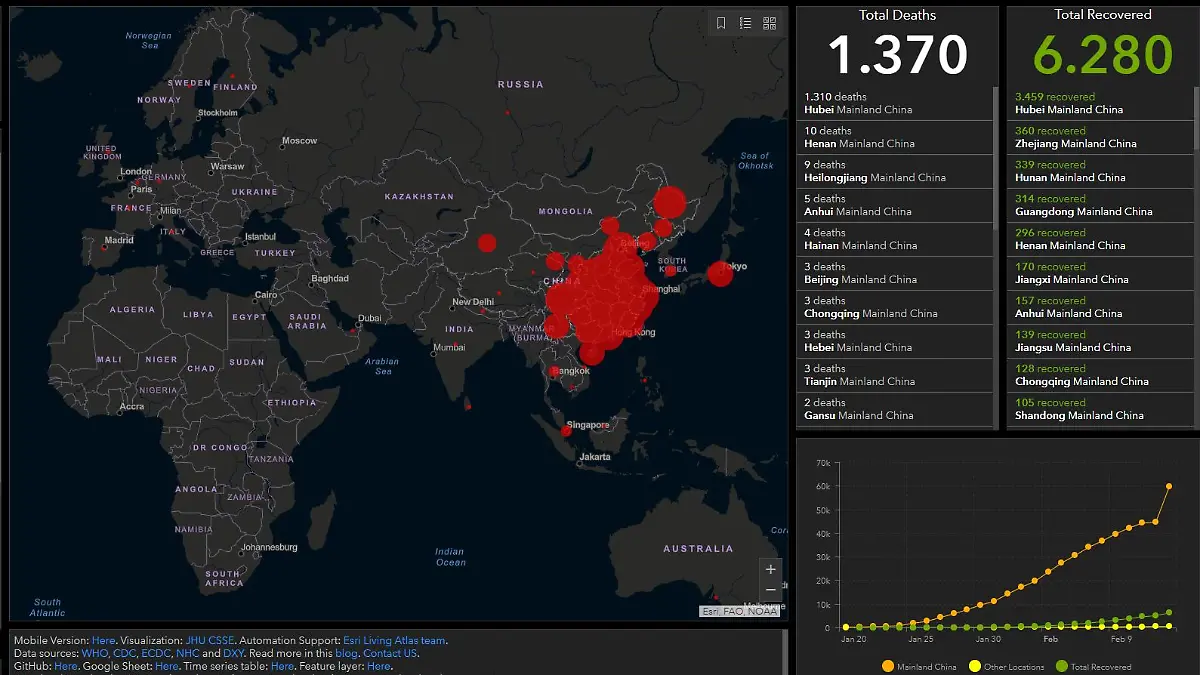
Task: Open the NHC data source link
Action: click(x=187, y=653)
